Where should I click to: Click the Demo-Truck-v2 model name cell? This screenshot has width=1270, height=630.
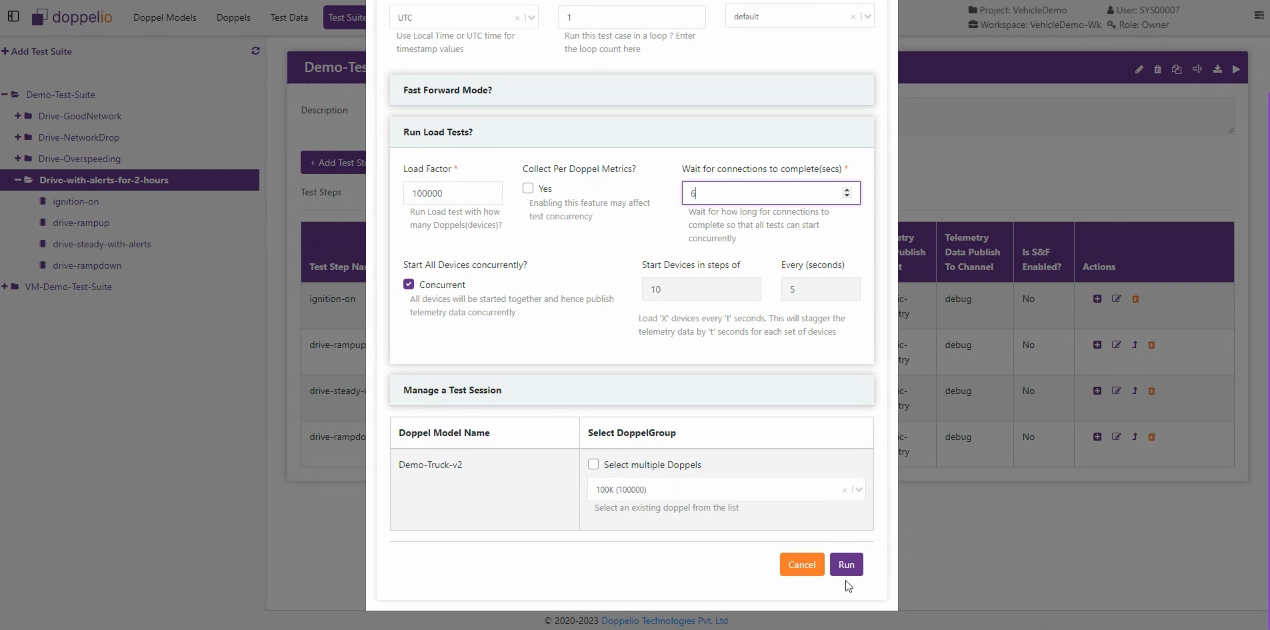[x=484, y=489]
